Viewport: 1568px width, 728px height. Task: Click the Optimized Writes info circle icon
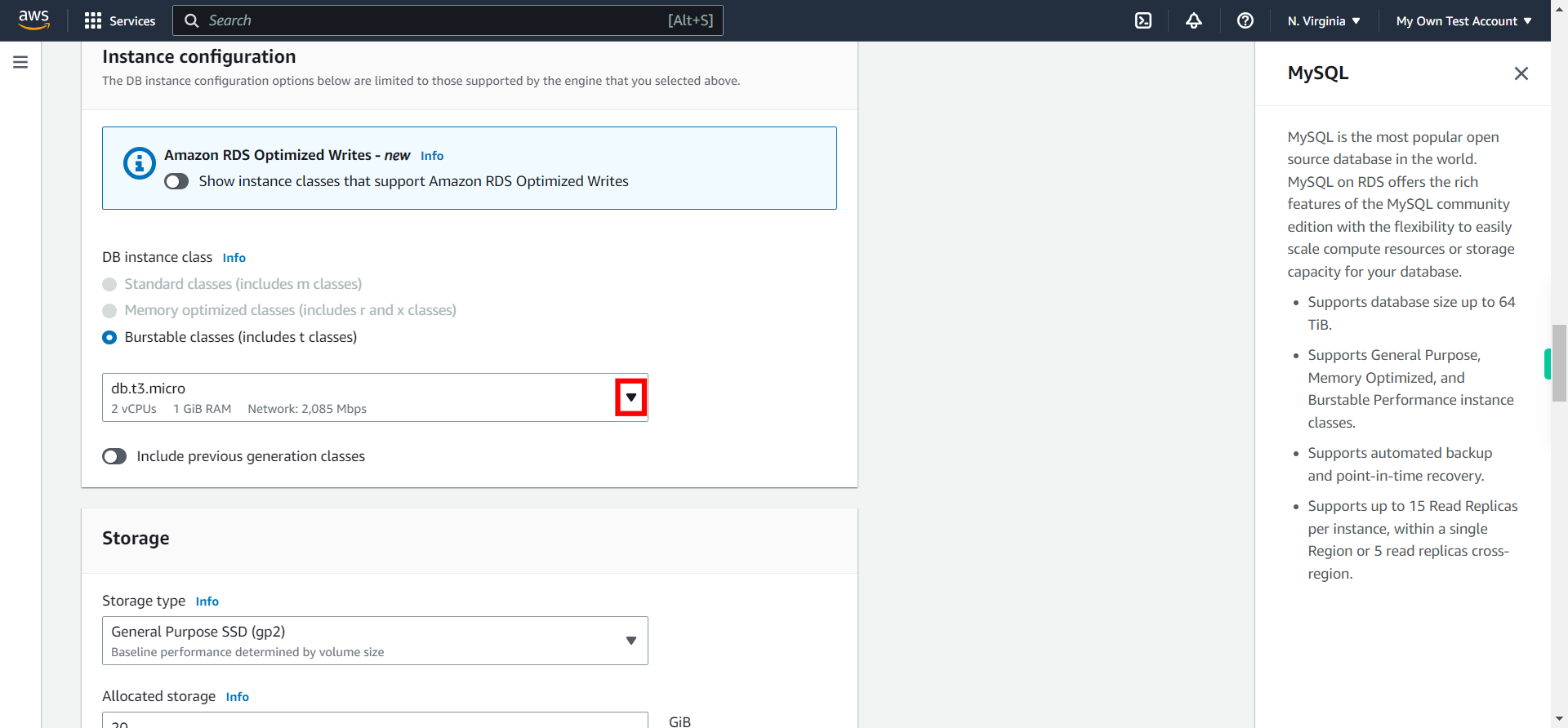[139, 163]
